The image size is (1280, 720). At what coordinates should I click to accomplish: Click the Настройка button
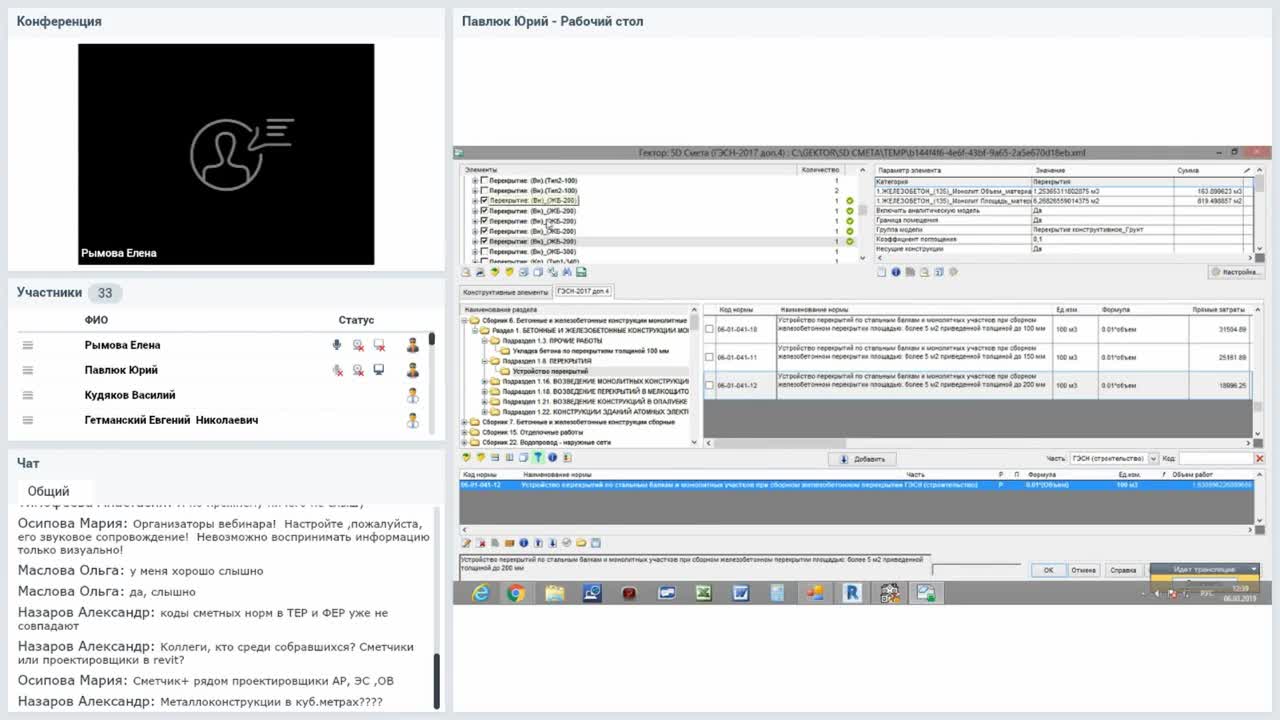(x=1236, y=272)
